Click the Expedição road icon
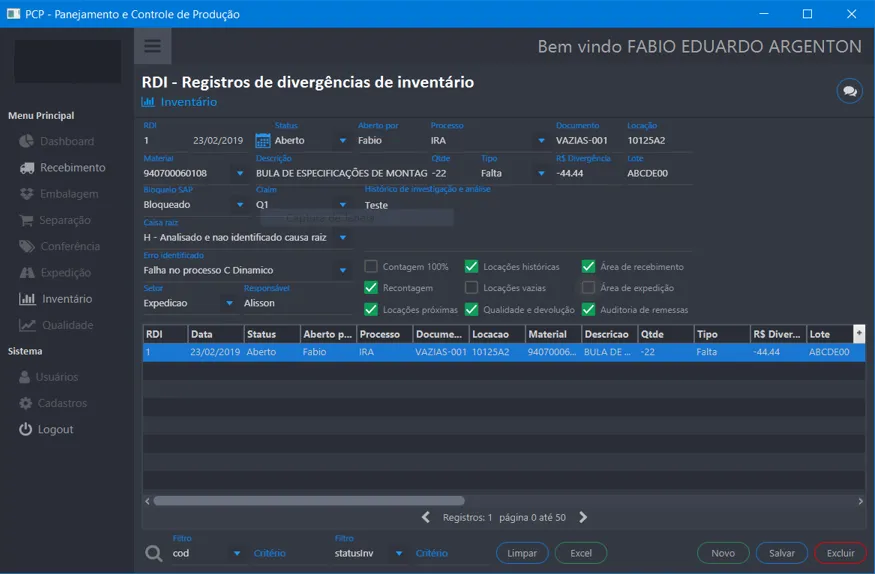The width and height of the screenshot is (875, 574). (x=27, y=273)
